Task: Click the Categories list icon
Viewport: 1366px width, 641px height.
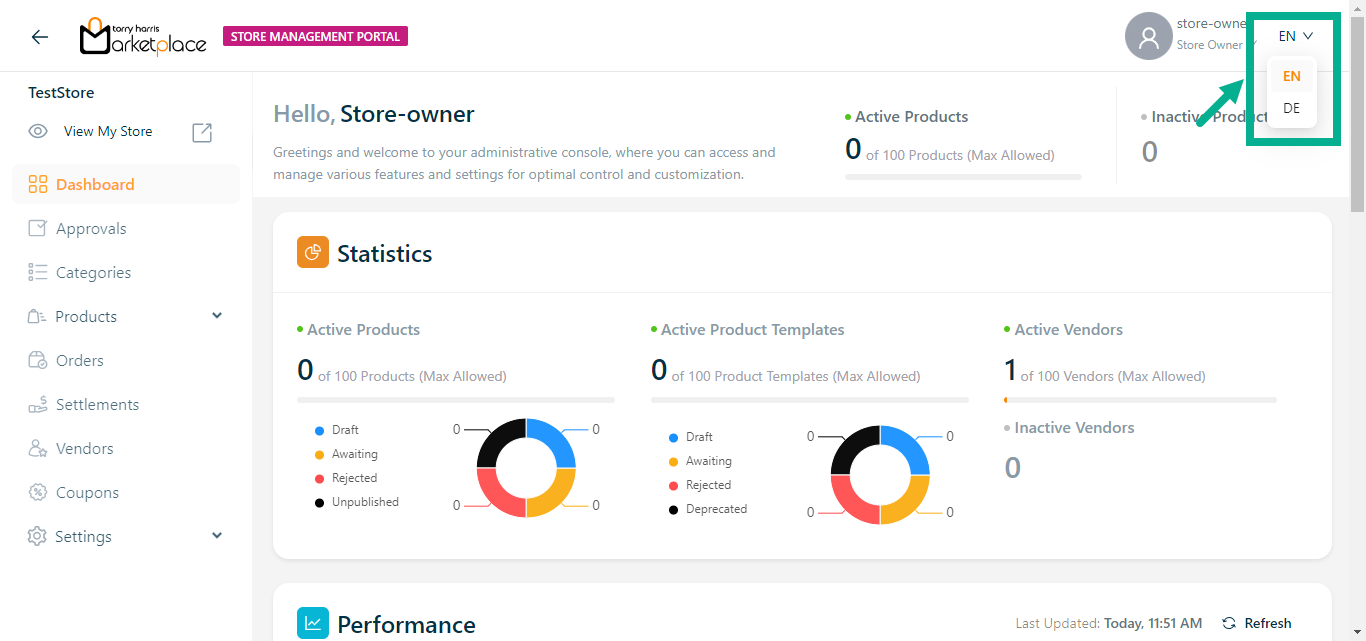Action: coord(38,272)
